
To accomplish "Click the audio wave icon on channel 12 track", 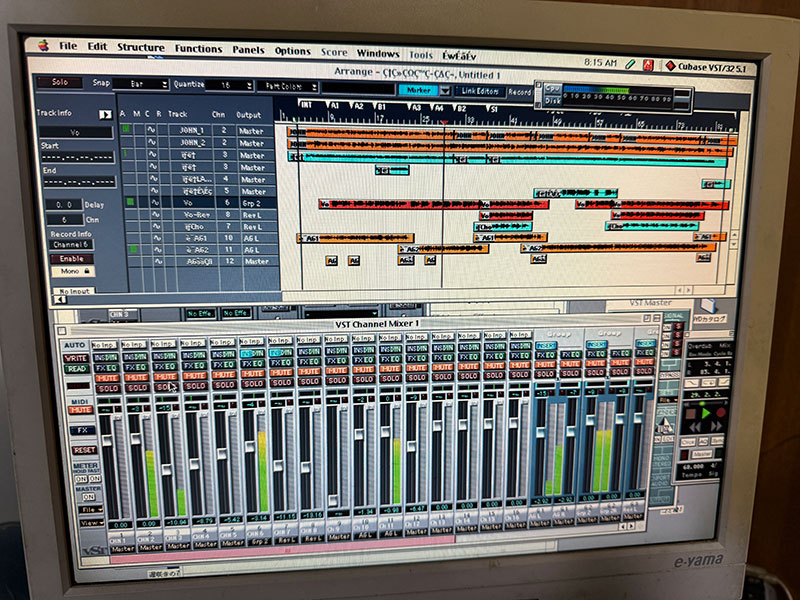I will [159, 261].
